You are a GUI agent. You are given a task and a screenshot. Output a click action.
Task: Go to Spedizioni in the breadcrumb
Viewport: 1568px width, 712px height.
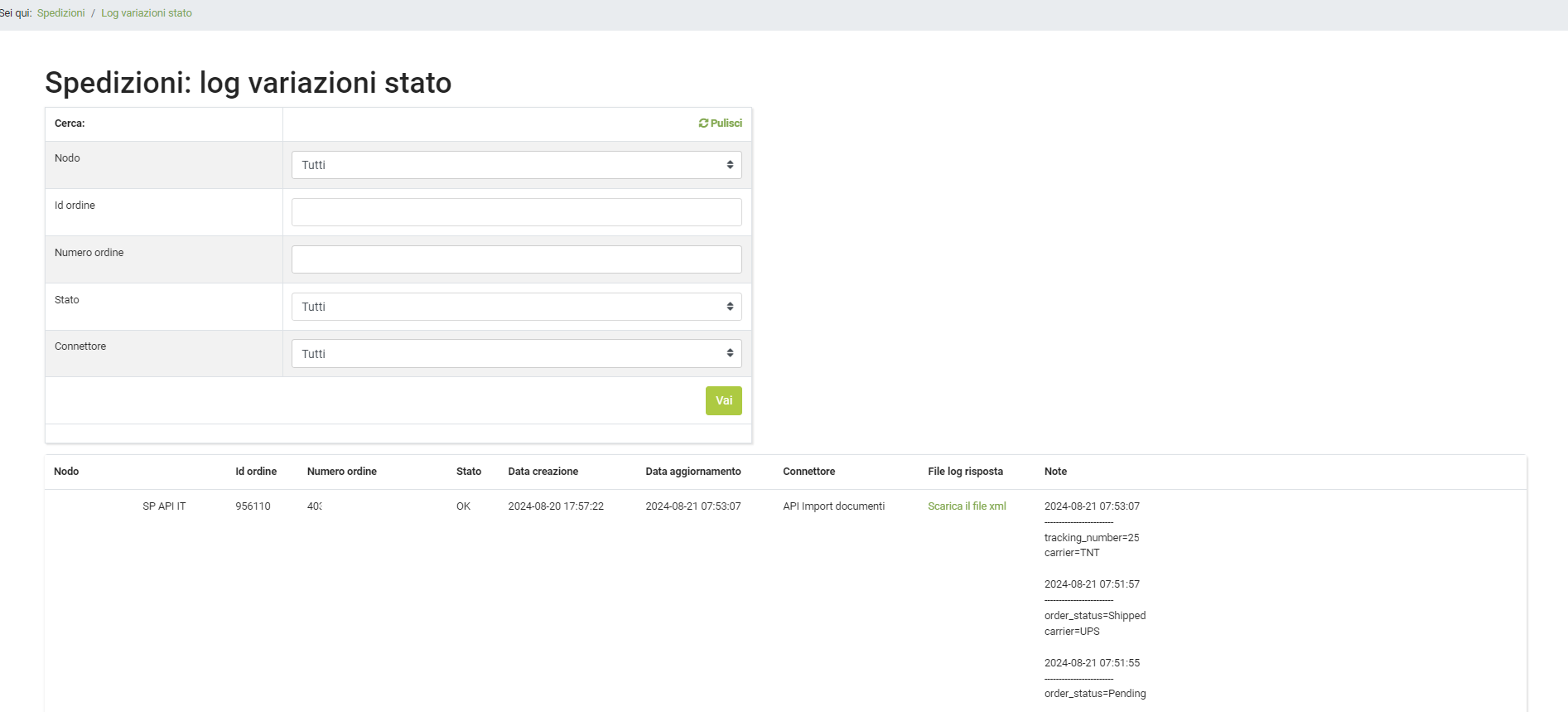(x=60, y=13)
